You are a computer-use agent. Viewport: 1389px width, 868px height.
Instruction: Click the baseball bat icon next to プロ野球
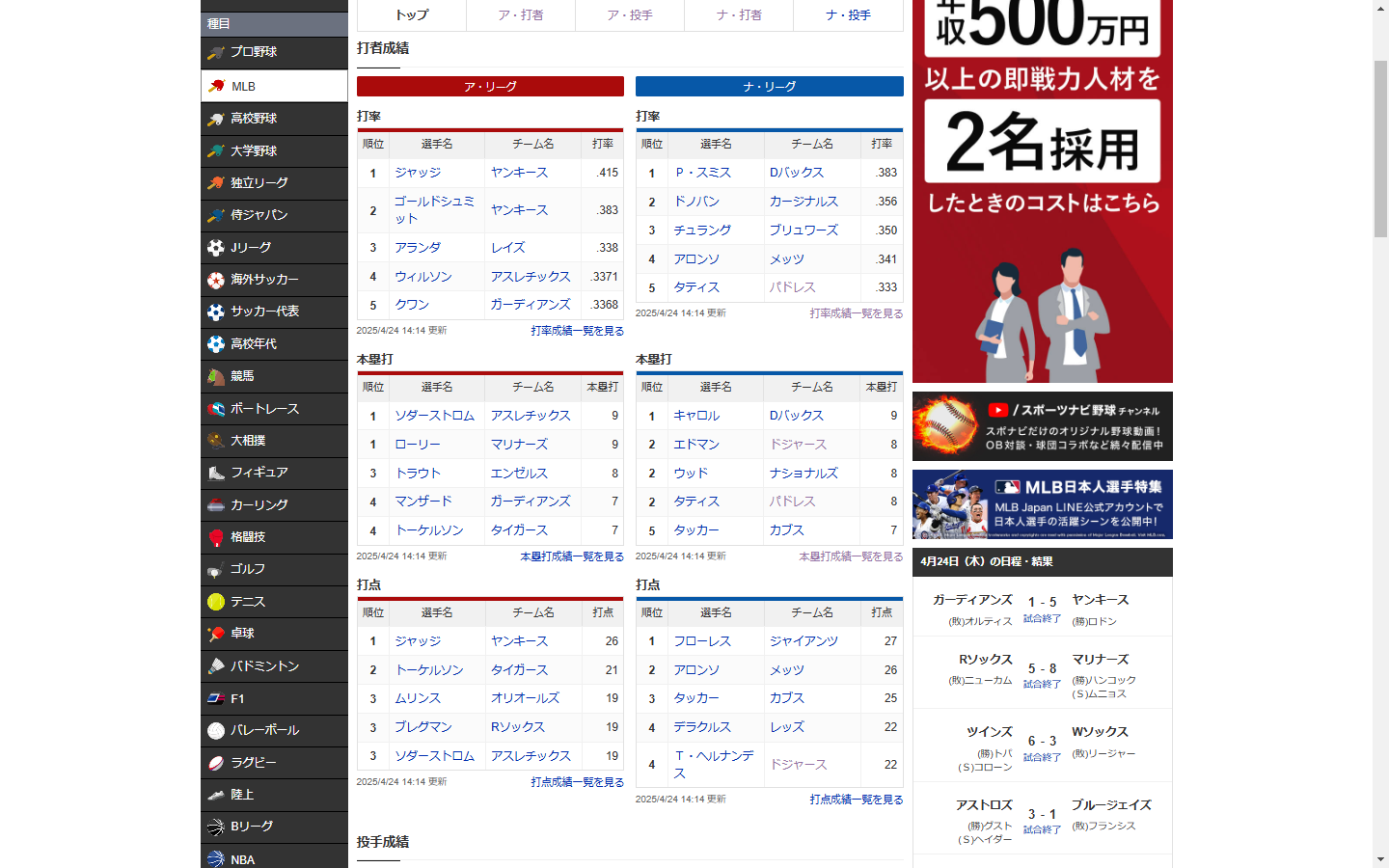pyautogui.click(x=216, y=53)
